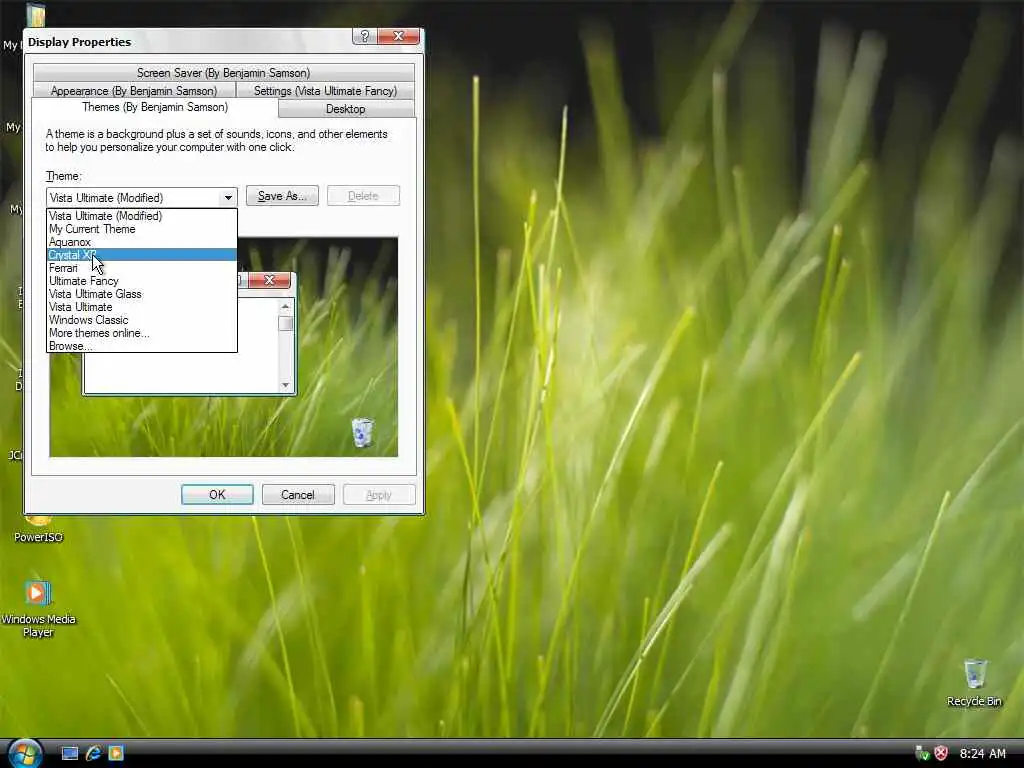Click the system clock showing 8:24 AM
This screenshot has width=1024, height=768.
click(x=982, y=754)
